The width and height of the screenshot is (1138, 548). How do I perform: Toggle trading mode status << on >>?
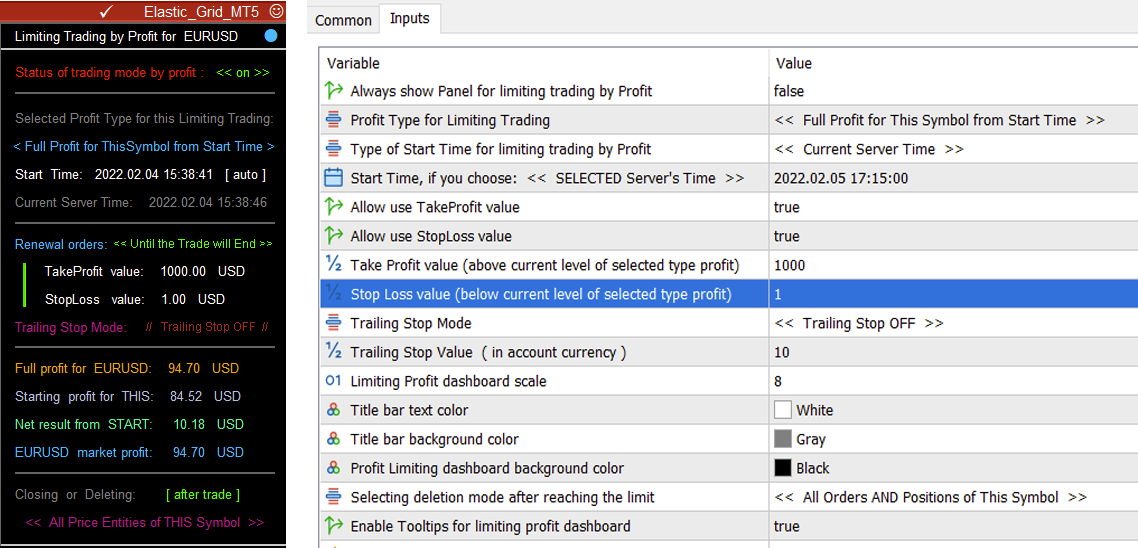pos(243,73)
